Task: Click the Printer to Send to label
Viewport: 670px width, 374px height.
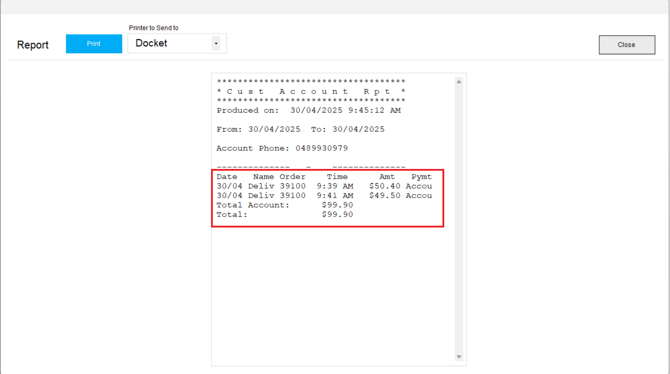Action: pos(153,28)
